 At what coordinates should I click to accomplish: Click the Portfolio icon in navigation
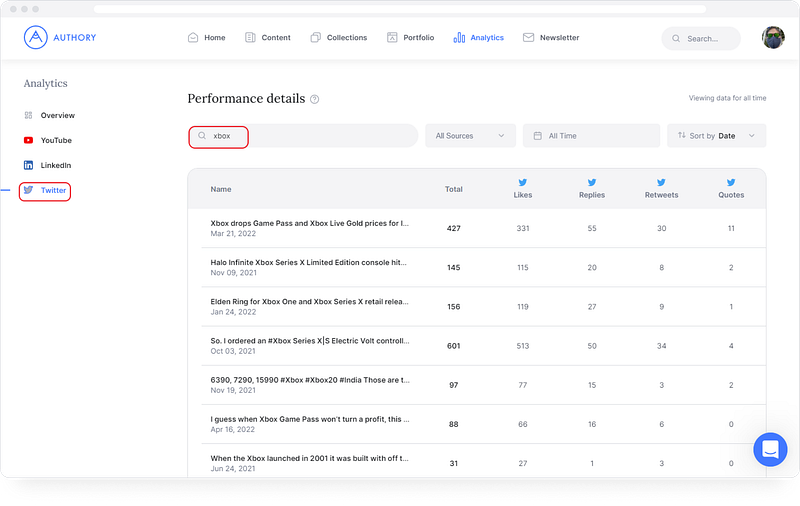(392, 37)
